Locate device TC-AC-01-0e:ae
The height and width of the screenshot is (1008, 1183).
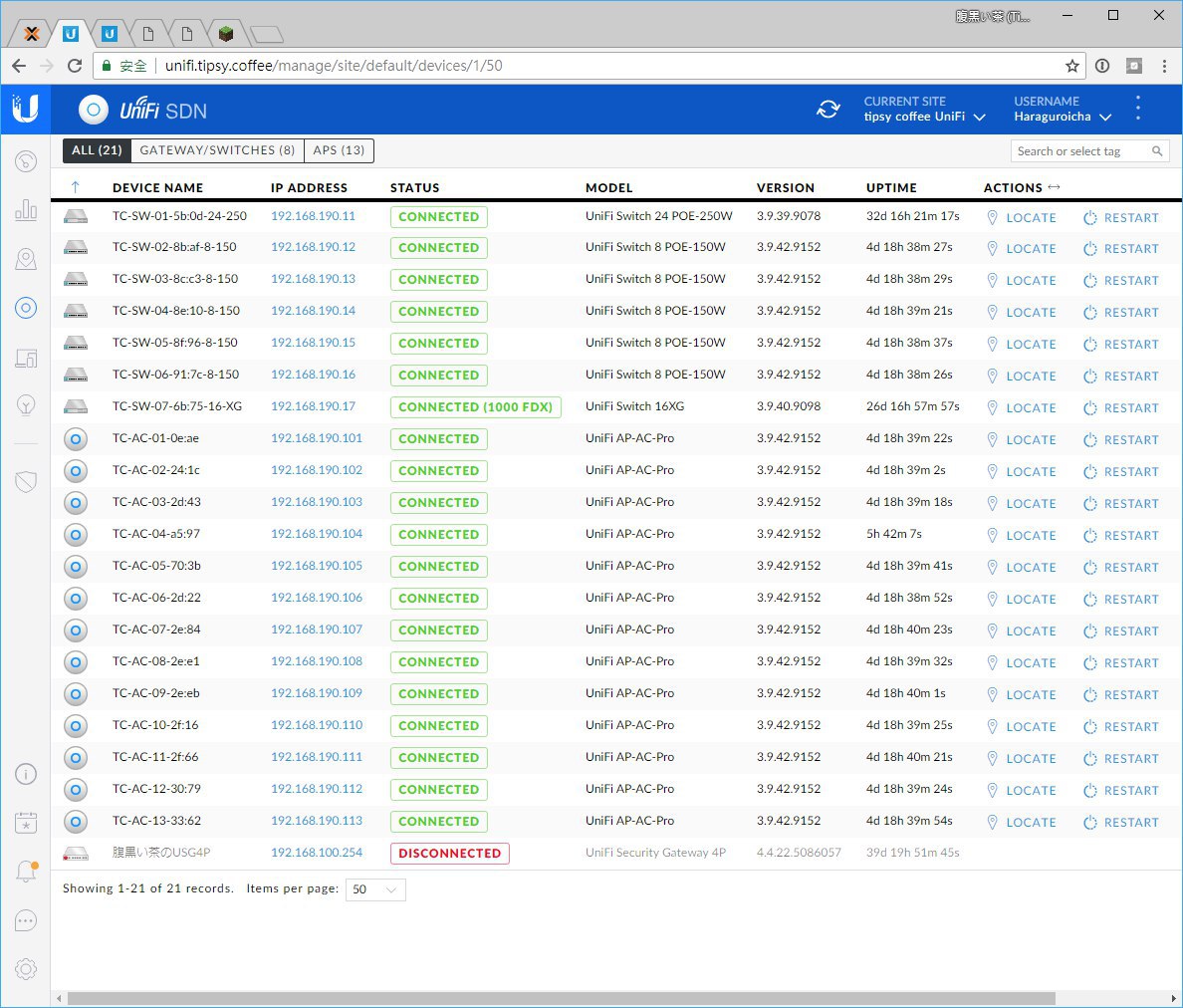[1022, 440]
